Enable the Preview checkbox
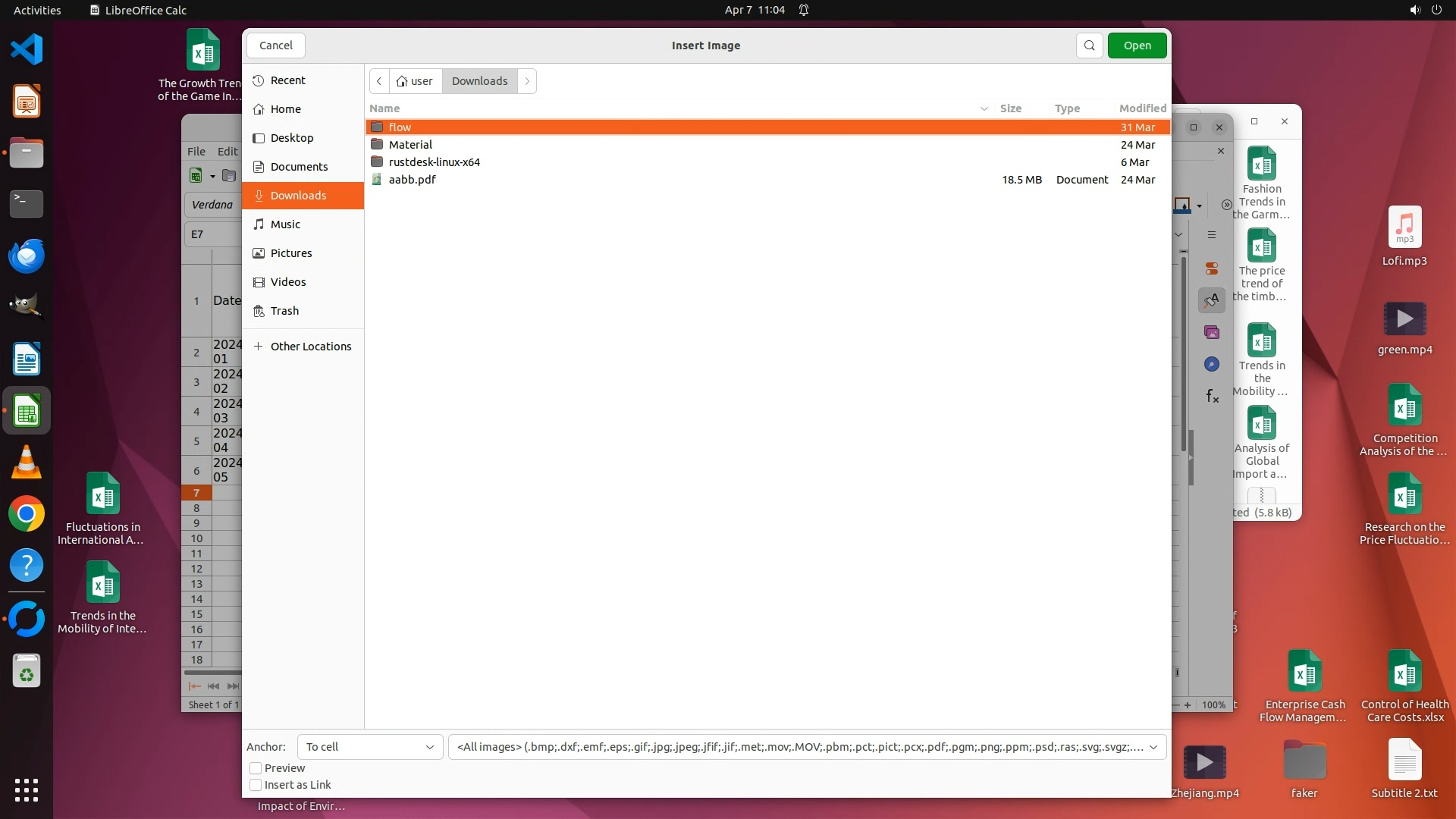Viewport: 1456px width, 819px height. [x=256, y=768]
